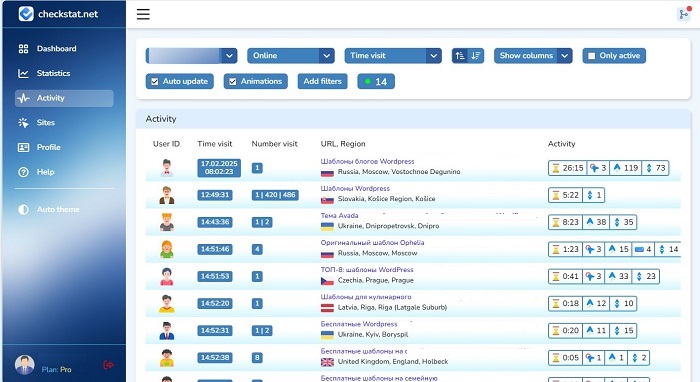Open the hamburger menu

(143, 14)
